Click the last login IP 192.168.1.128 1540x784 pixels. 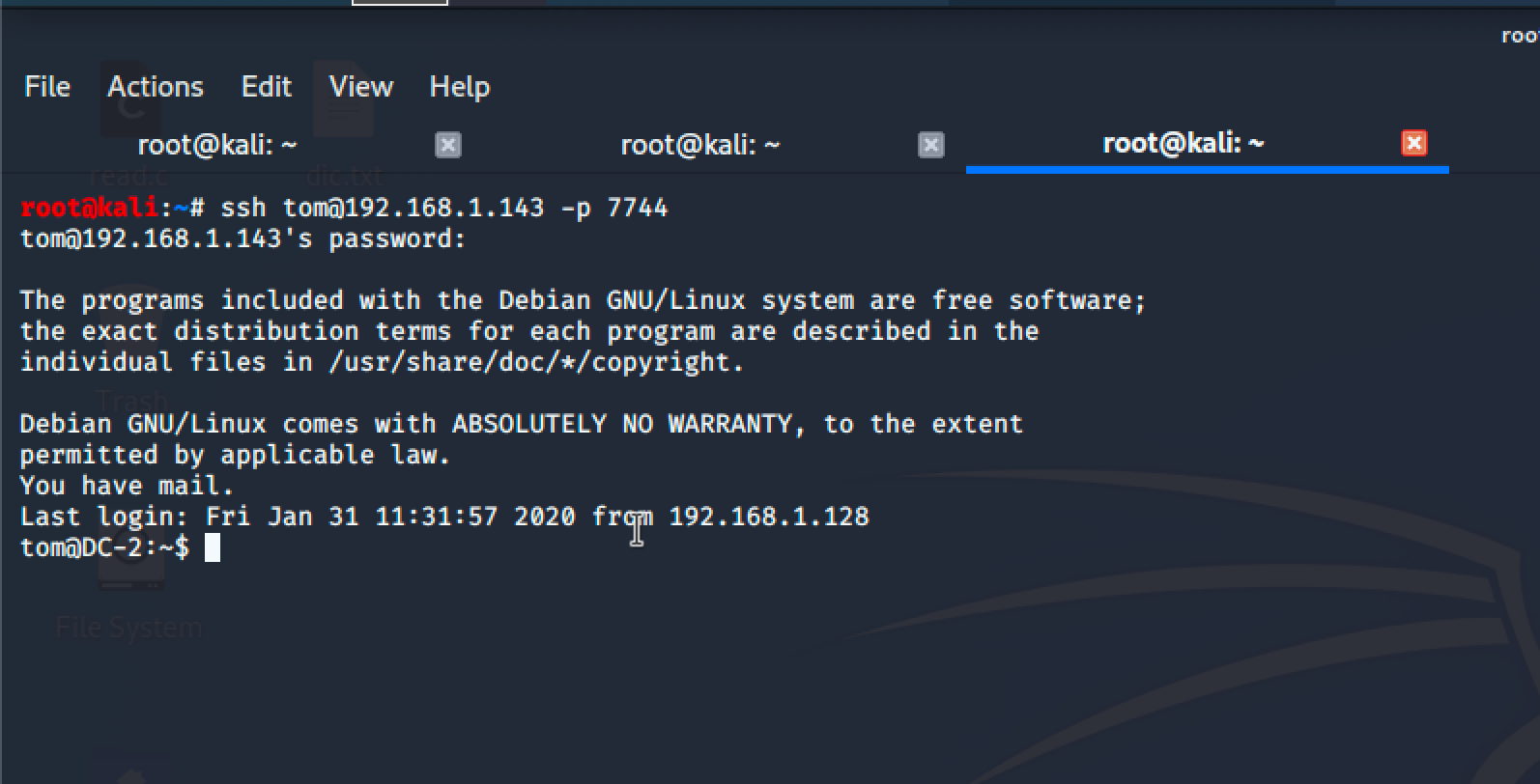[x=768, y=517]
